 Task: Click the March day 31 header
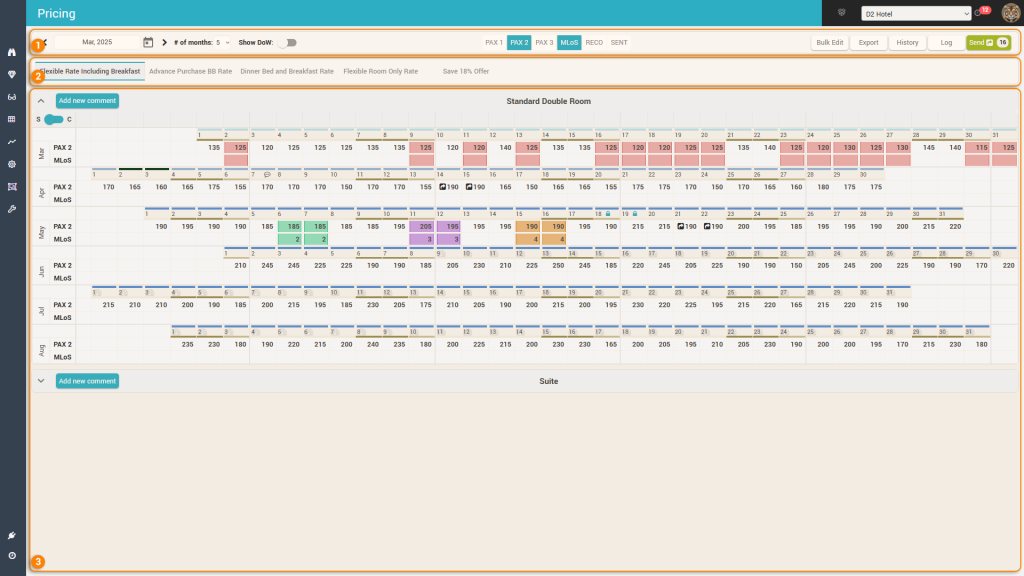pos(1004,135)
